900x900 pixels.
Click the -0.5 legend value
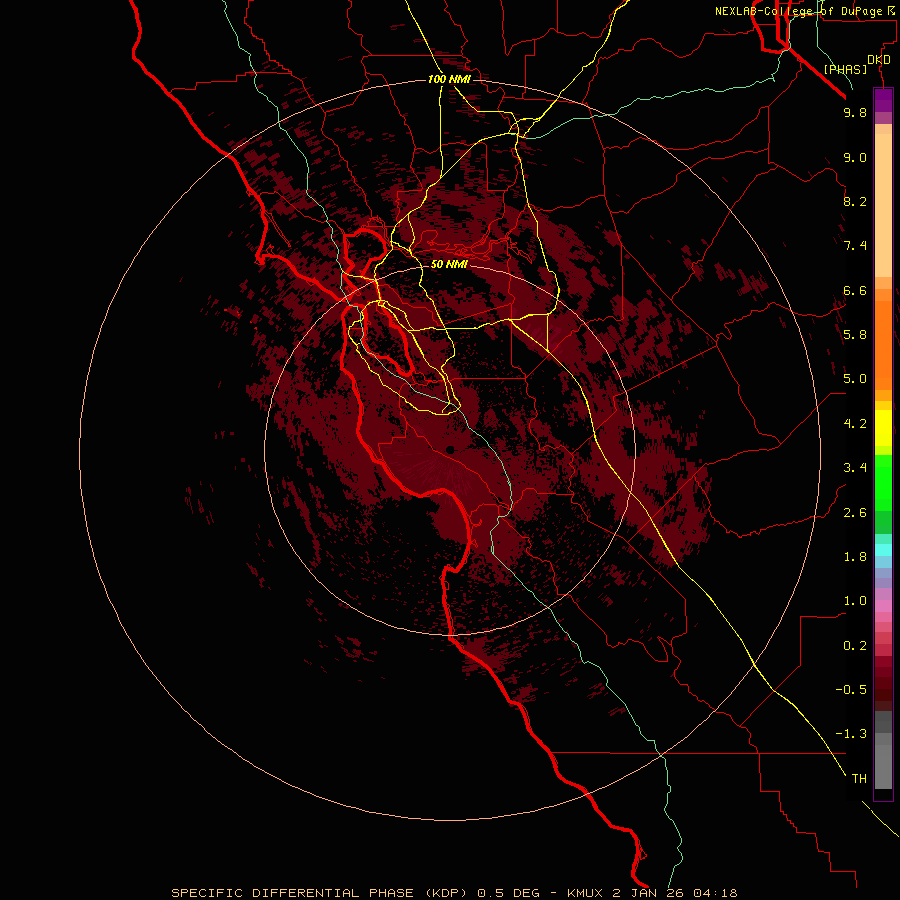[851, 690]
